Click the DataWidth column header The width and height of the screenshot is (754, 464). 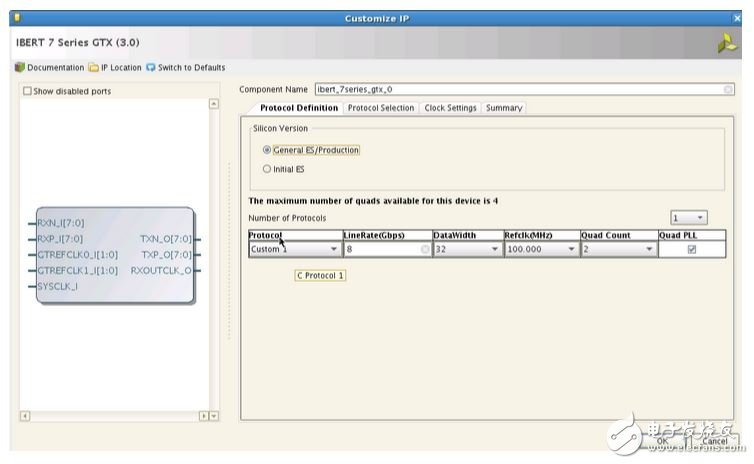click(468, 235)
